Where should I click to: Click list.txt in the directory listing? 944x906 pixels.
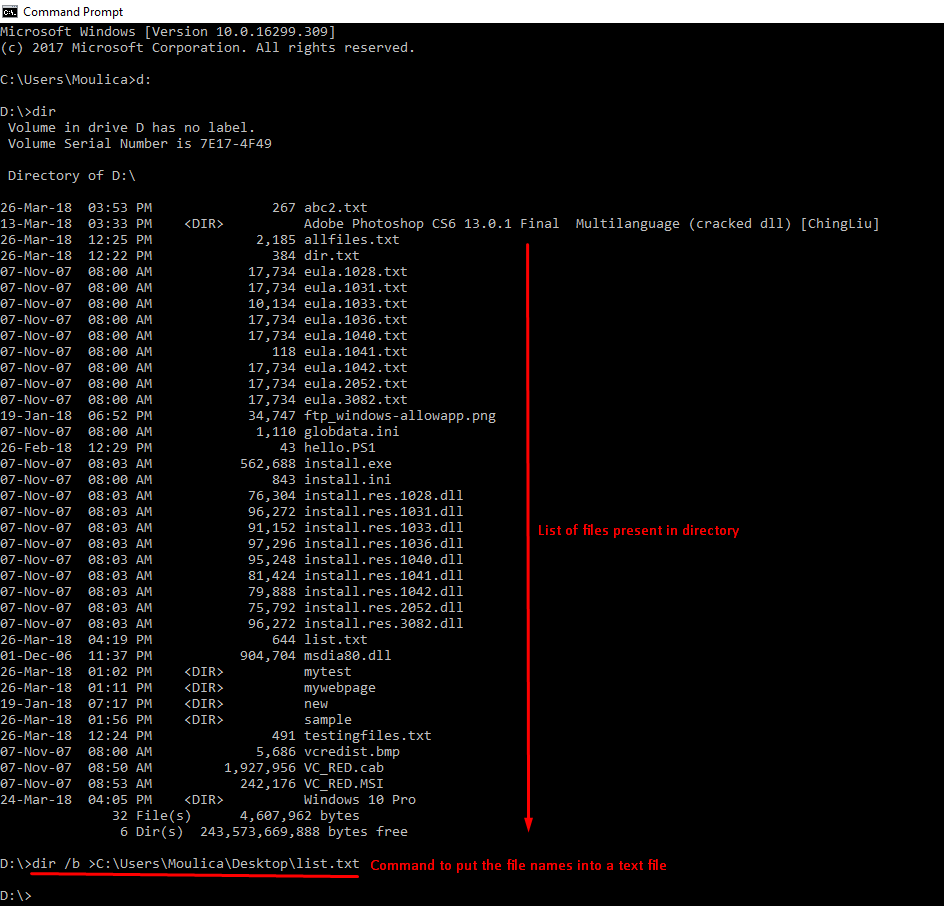coord(335,639)
